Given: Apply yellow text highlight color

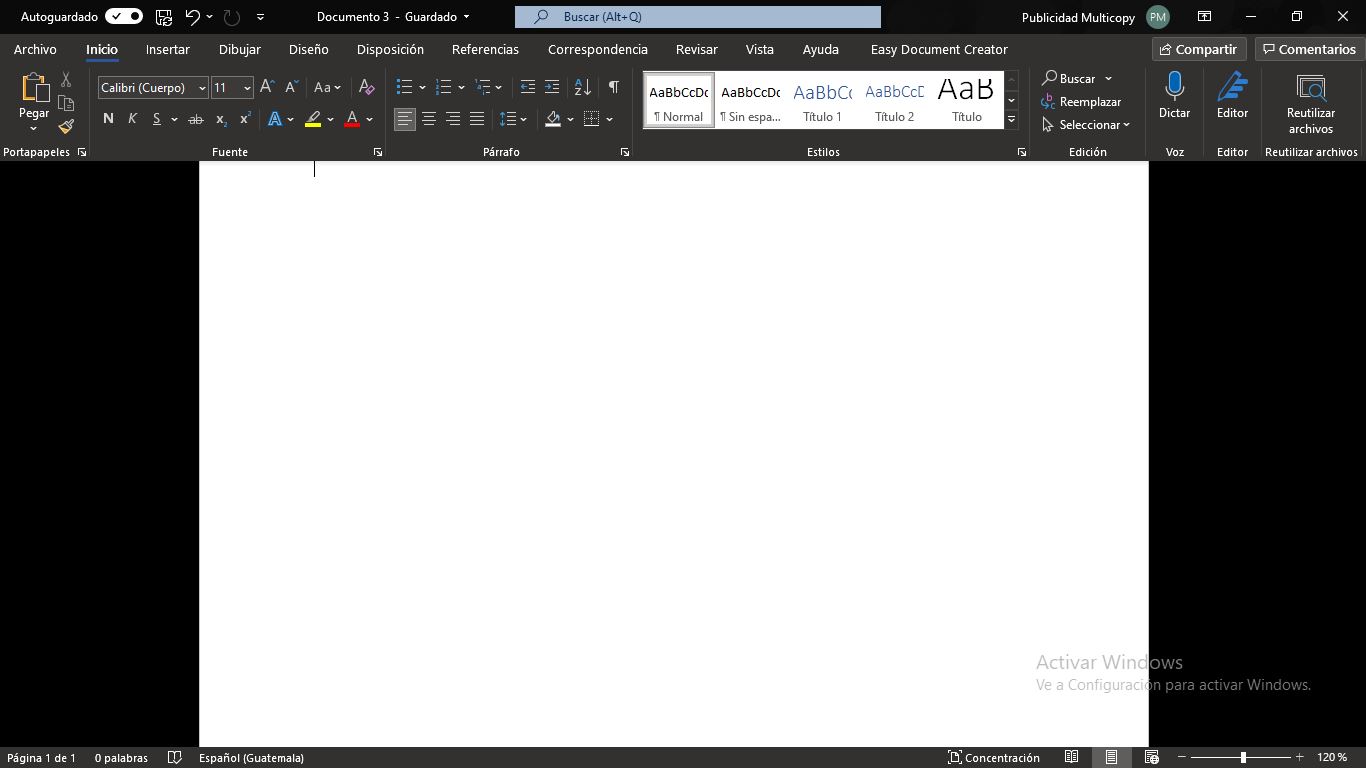Looking at the screenshot, I should point(313,119).
